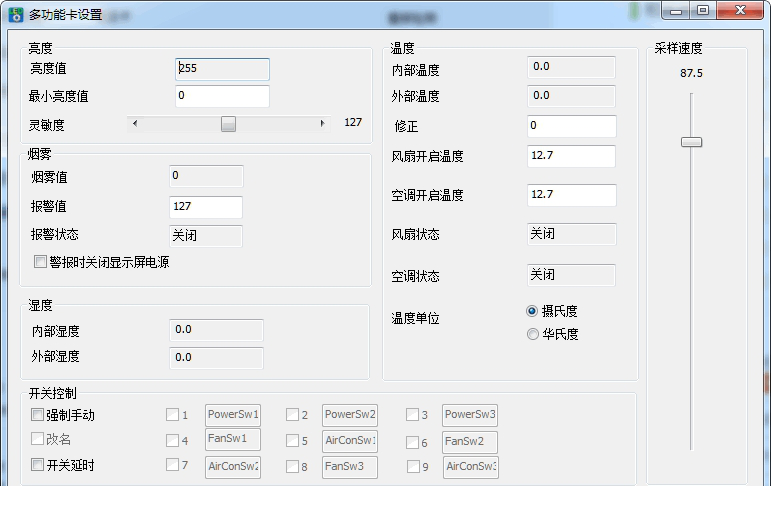771x505 pixels.
Task: Click the 空调开启温度 input box
Action: coord(571,195)
